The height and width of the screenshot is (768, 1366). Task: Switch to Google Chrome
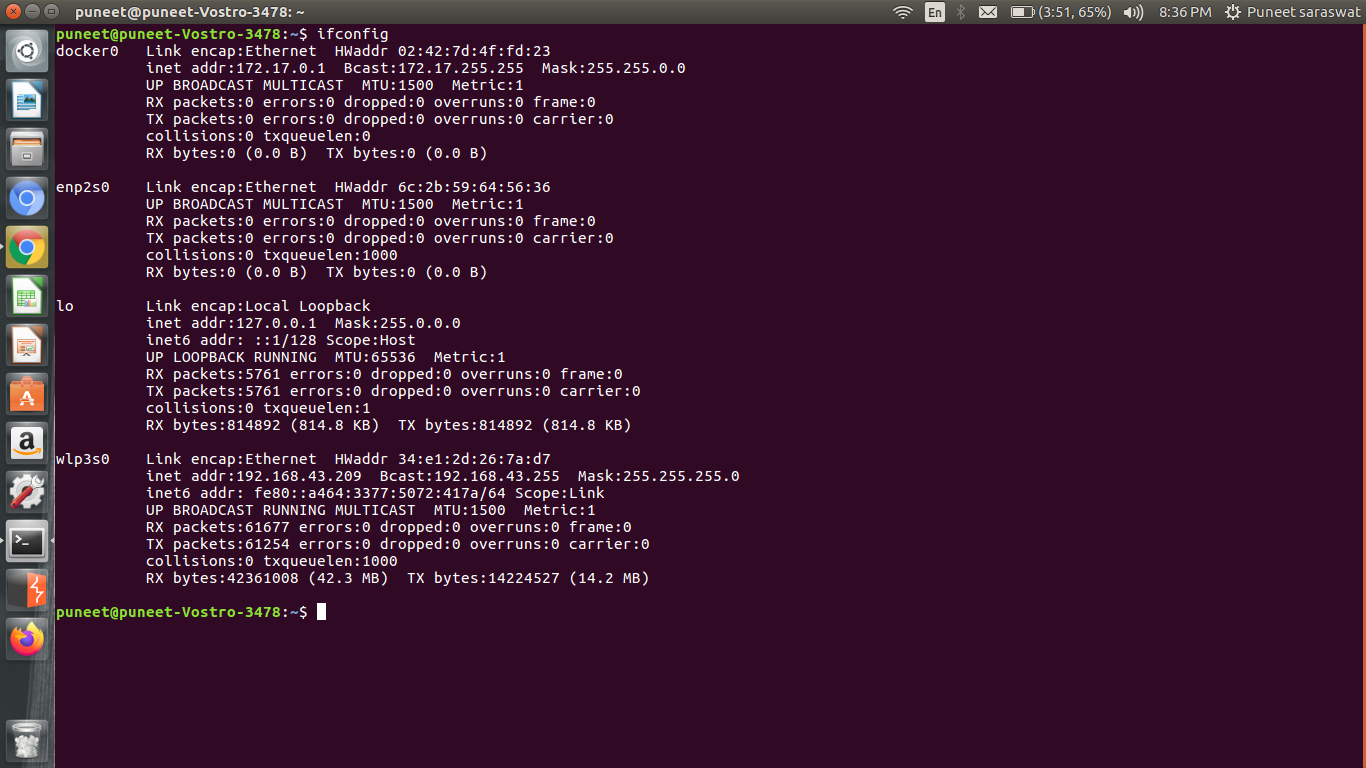pos(27,247)
